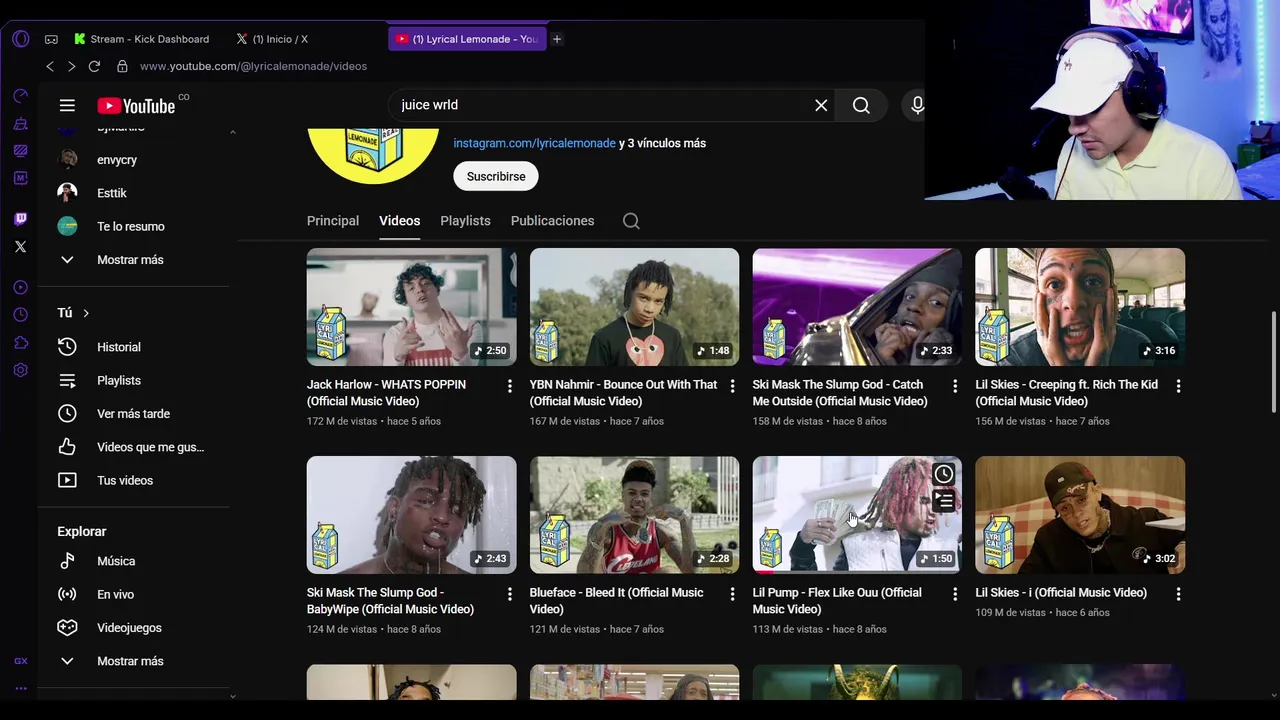
Task: Click the Lyrical Lemonade channel avatar
Action: (372, 156)
